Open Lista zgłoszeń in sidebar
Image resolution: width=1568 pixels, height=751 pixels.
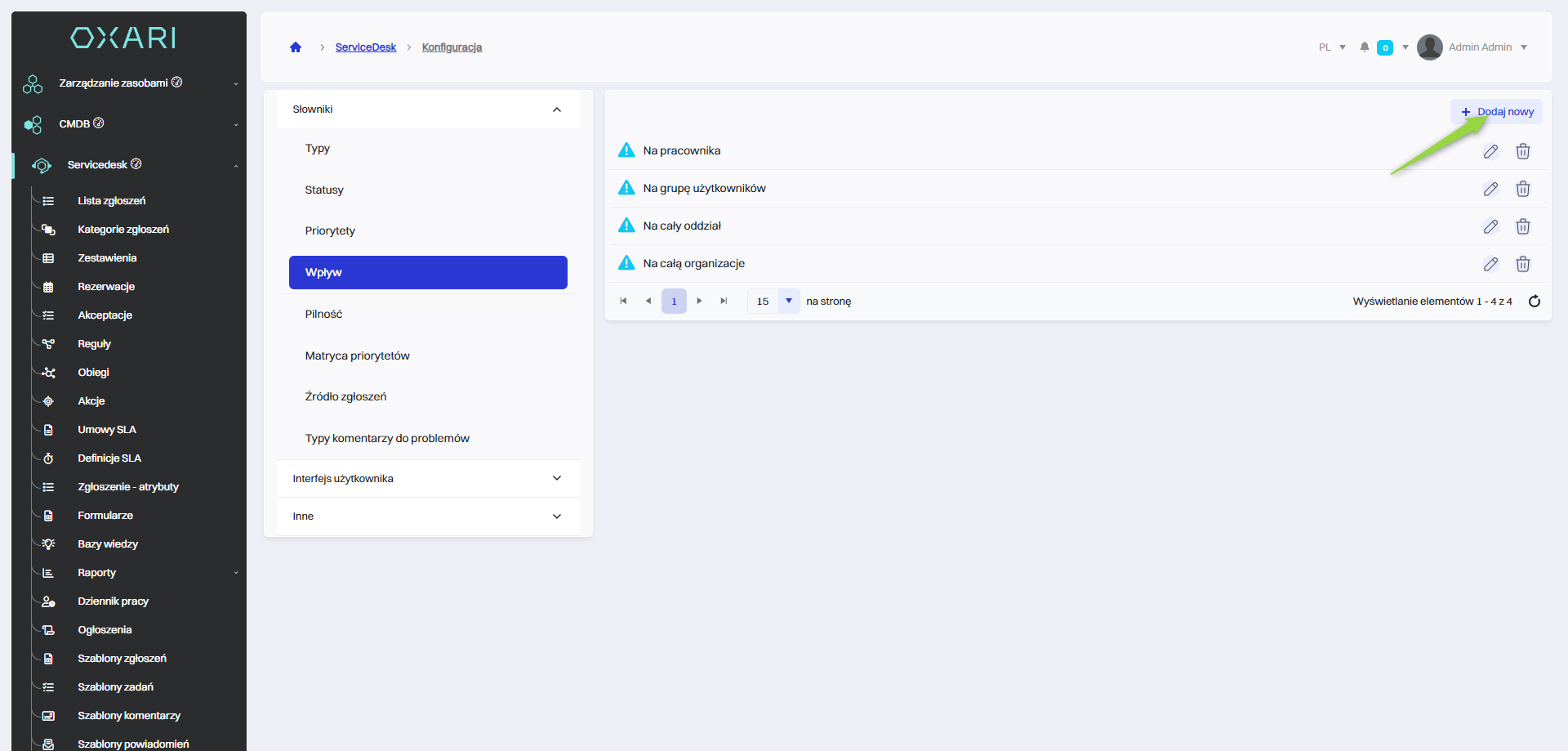tap(111, 201)
